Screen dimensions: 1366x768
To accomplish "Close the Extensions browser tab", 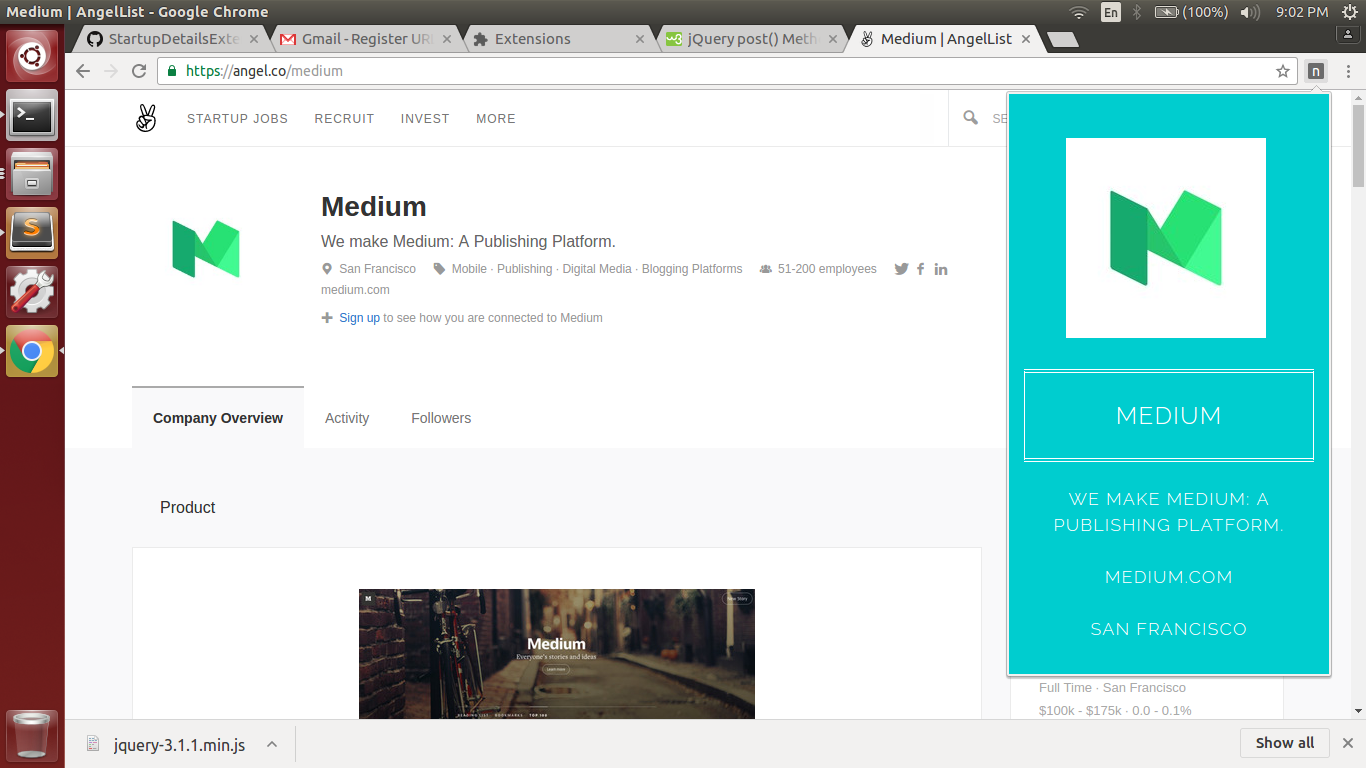I will 640,39.
